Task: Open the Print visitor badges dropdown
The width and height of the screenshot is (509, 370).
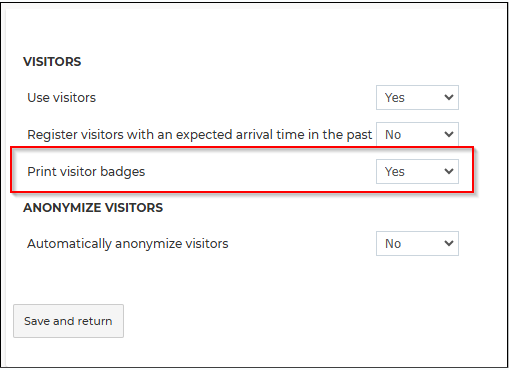Action: tap(417, 172)
